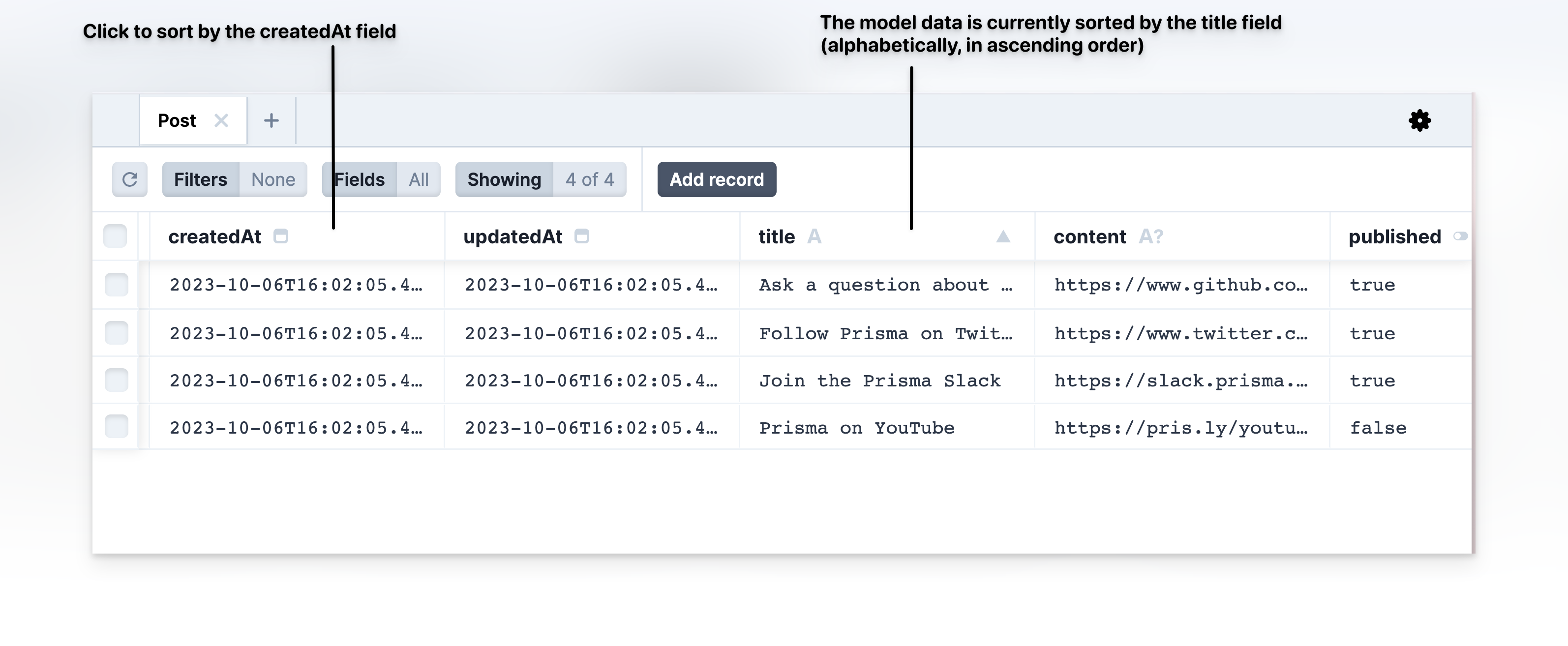Switch to the Post model tab
1568x646 pixels.
coord(177,120)
